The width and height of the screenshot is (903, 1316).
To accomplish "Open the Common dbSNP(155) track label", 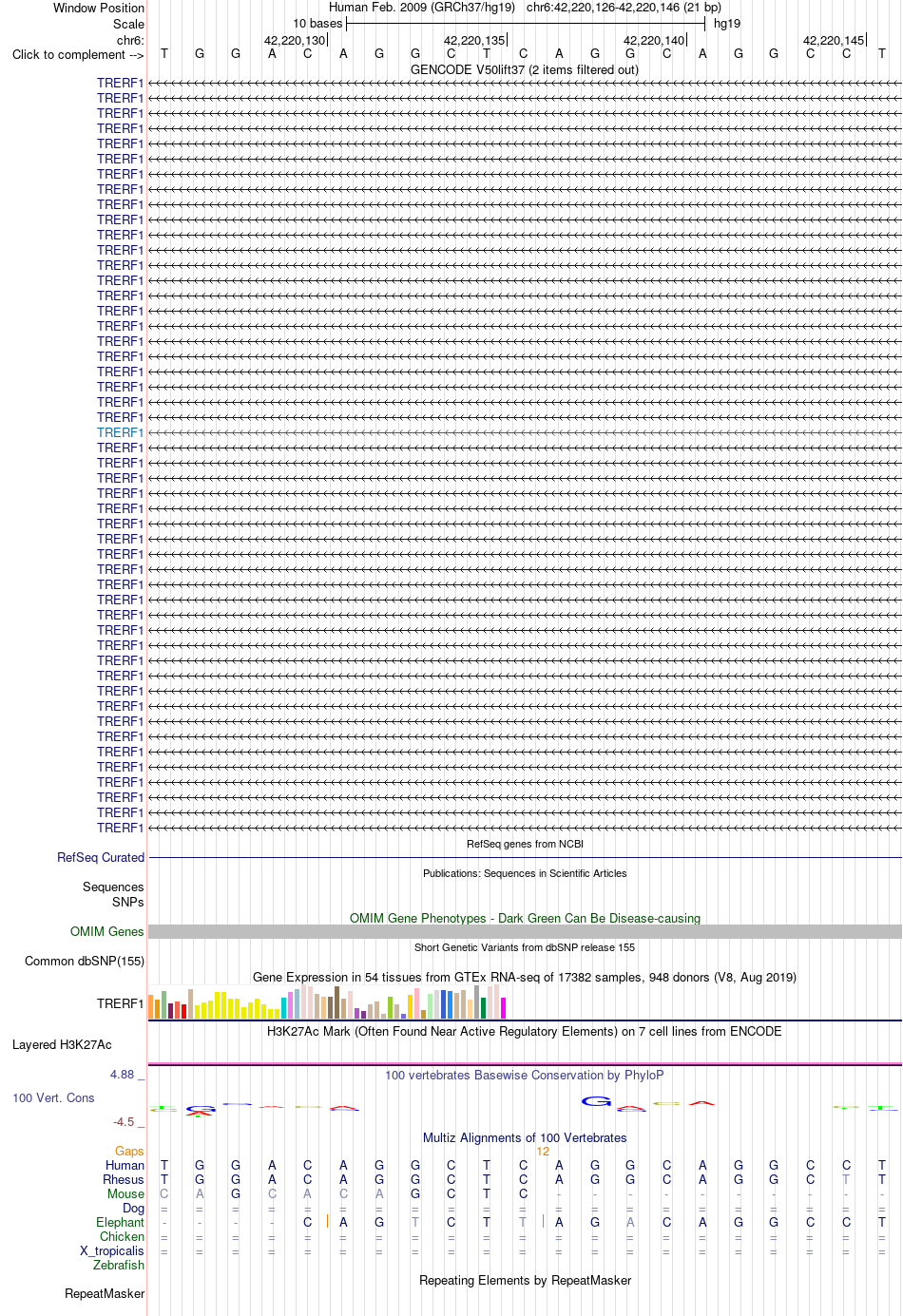I will [x=85, y=961].
